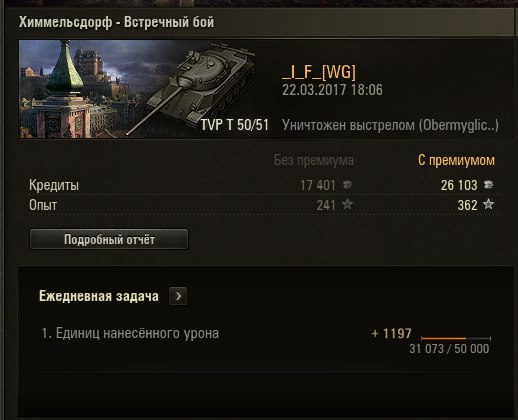The width and height of the screenshot is (518, 420).
Task: Click the premium credits coin icon
Action: click(x=488, y=184)
